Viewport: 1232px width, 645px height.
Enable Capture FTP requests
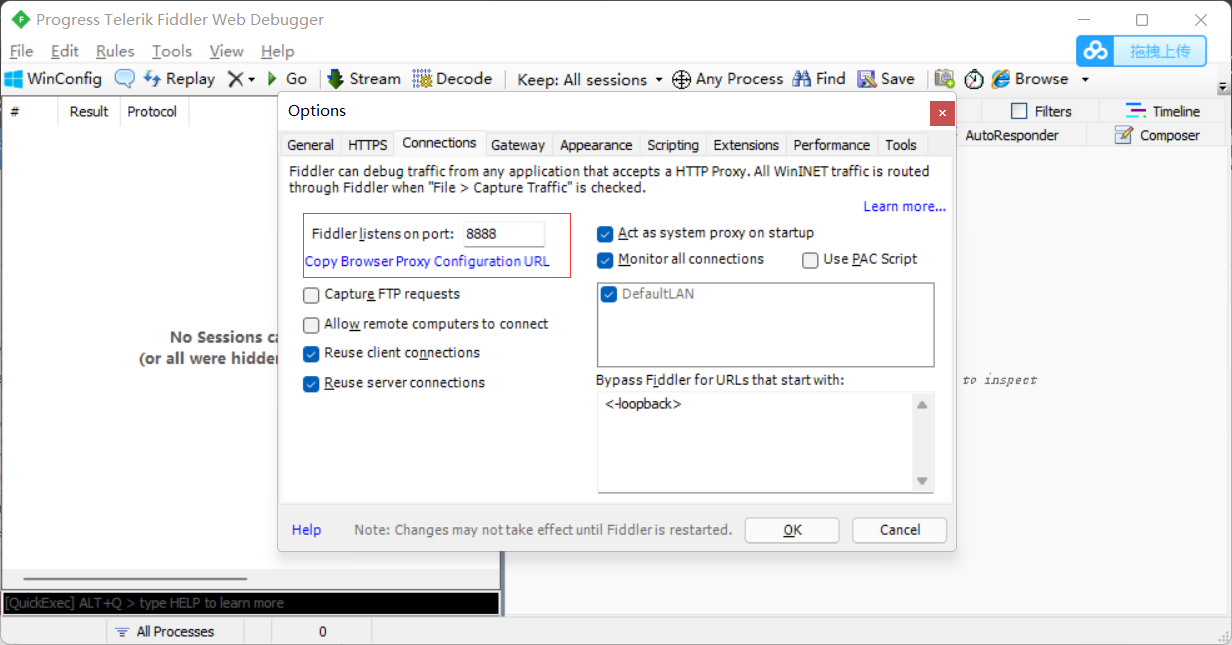311,295
